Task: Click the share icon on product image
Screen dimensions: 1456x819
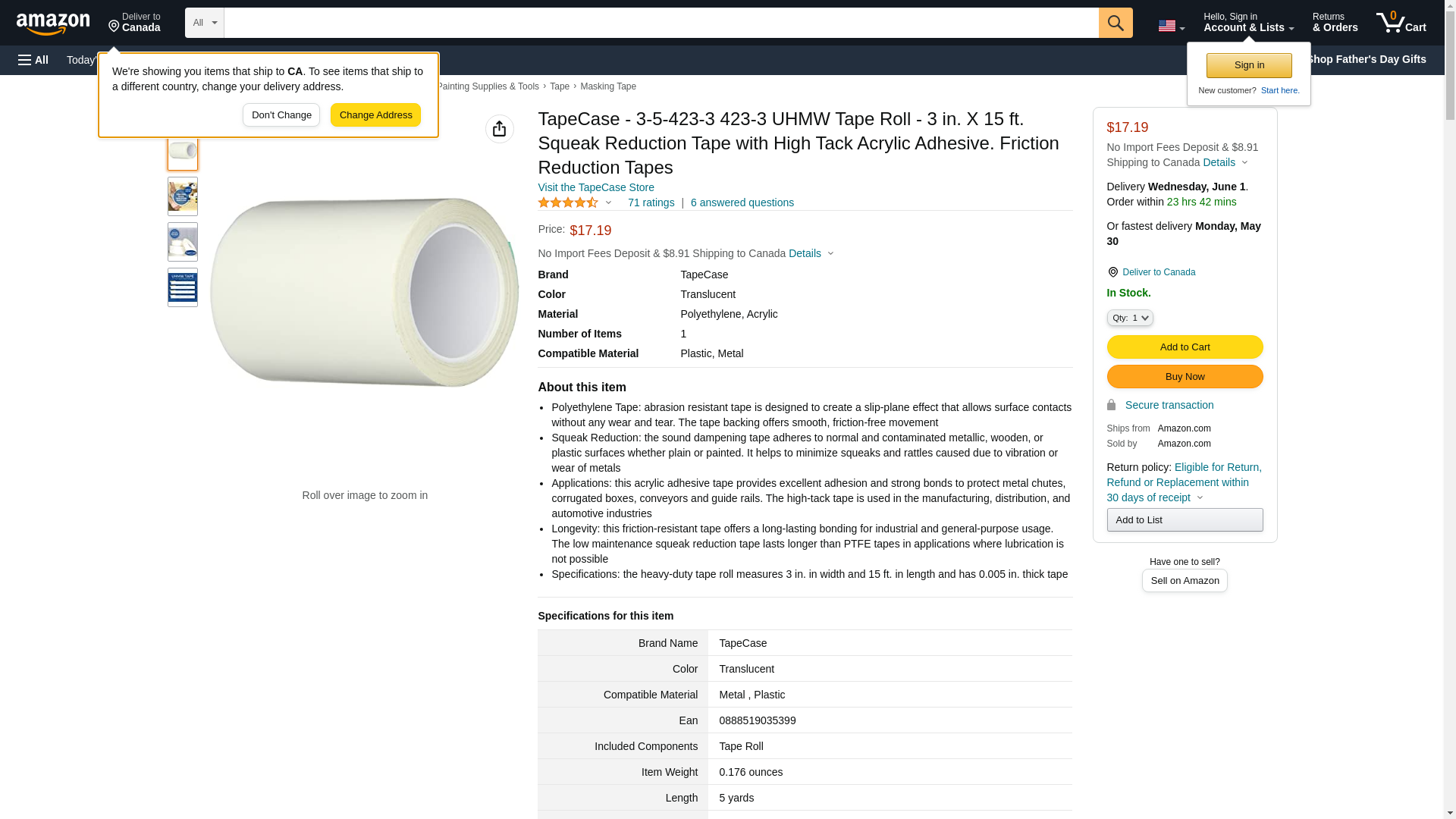Action: [x=499, y=129]
